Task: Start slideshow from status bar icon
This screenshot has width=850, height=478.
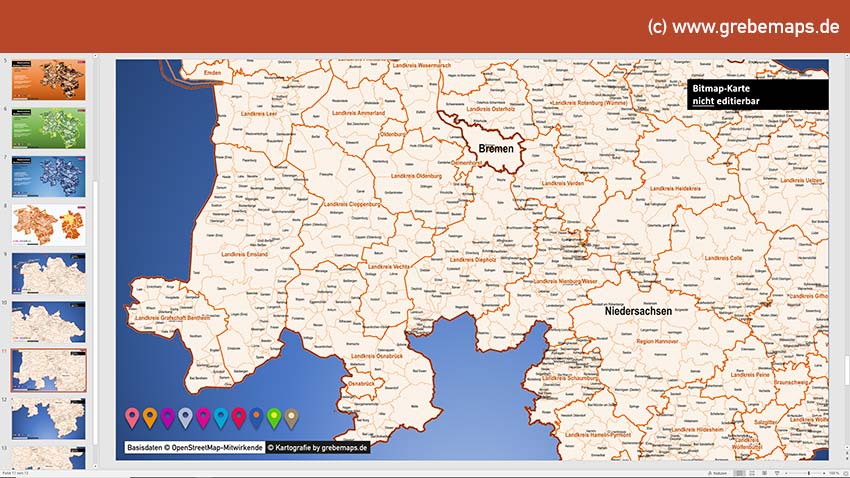Action: point(777,473)
